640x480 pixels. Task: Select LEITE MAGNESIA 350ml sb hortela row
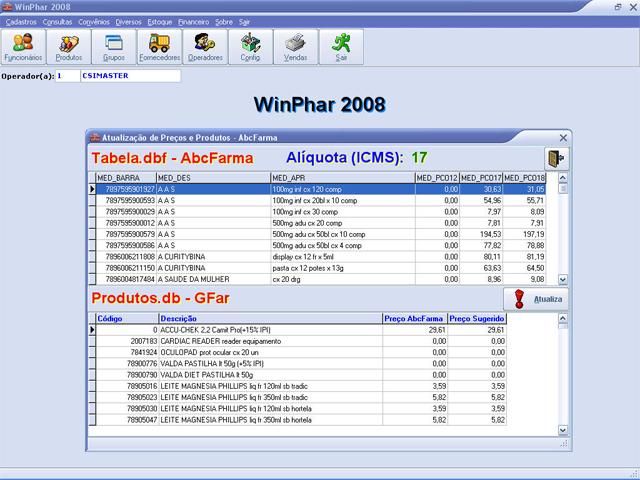297,420
